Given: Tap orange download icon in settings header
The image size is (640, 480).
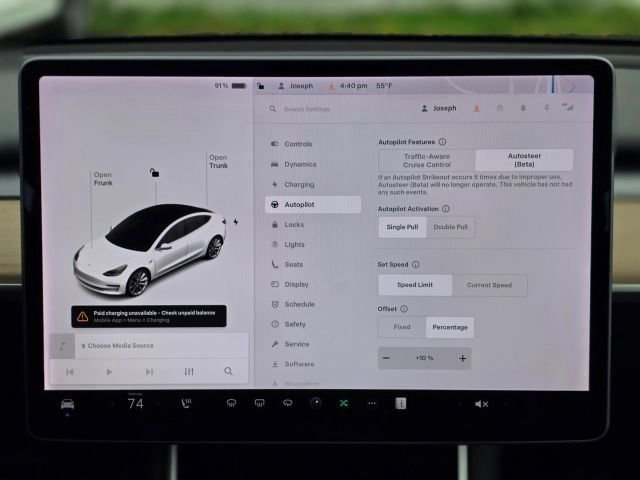Looking at the screenshot, I should [476, 108].
